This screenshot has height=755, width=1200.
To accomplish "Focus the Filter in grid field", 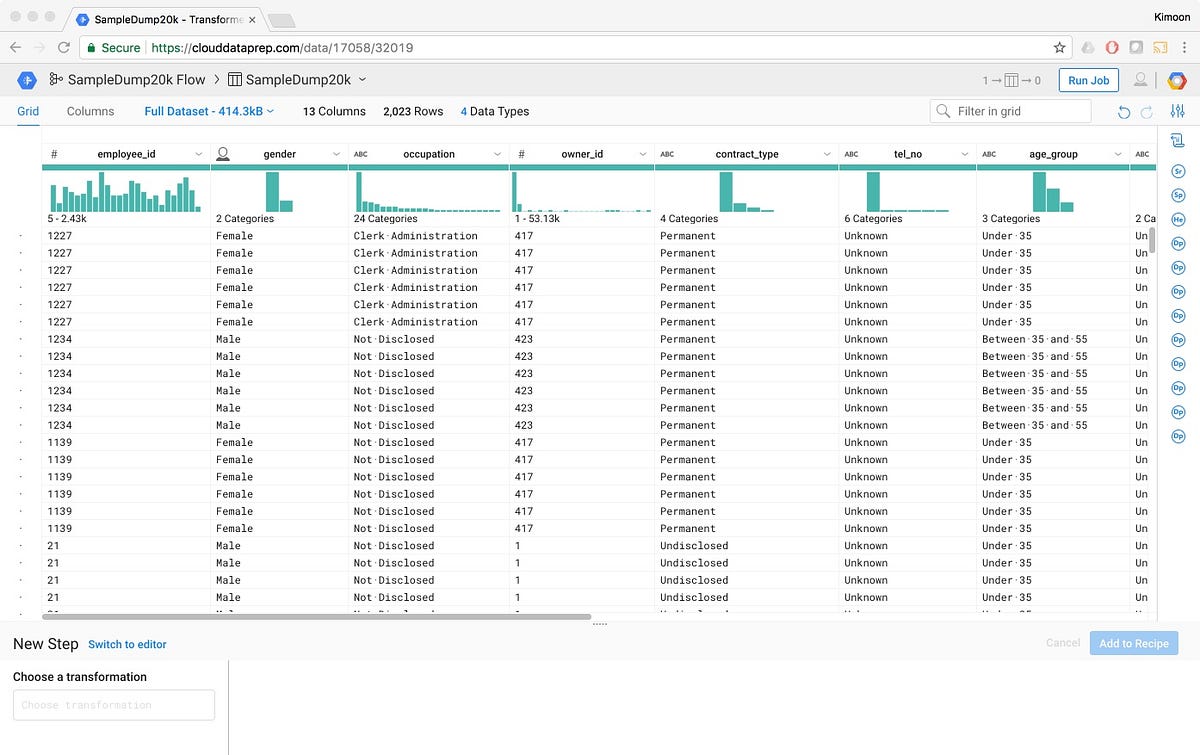I will pyautogui.click(x=1010, y=111).
